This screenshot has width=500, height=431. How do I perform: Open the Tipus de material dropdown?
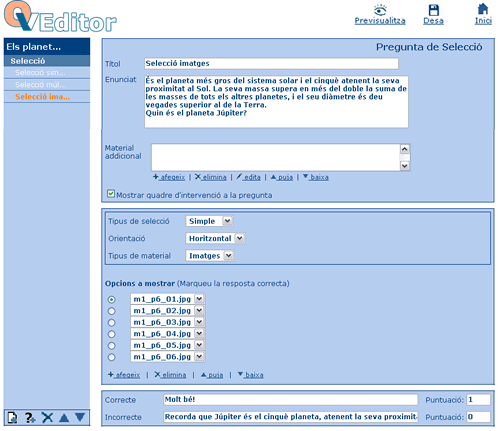point(210,256)
